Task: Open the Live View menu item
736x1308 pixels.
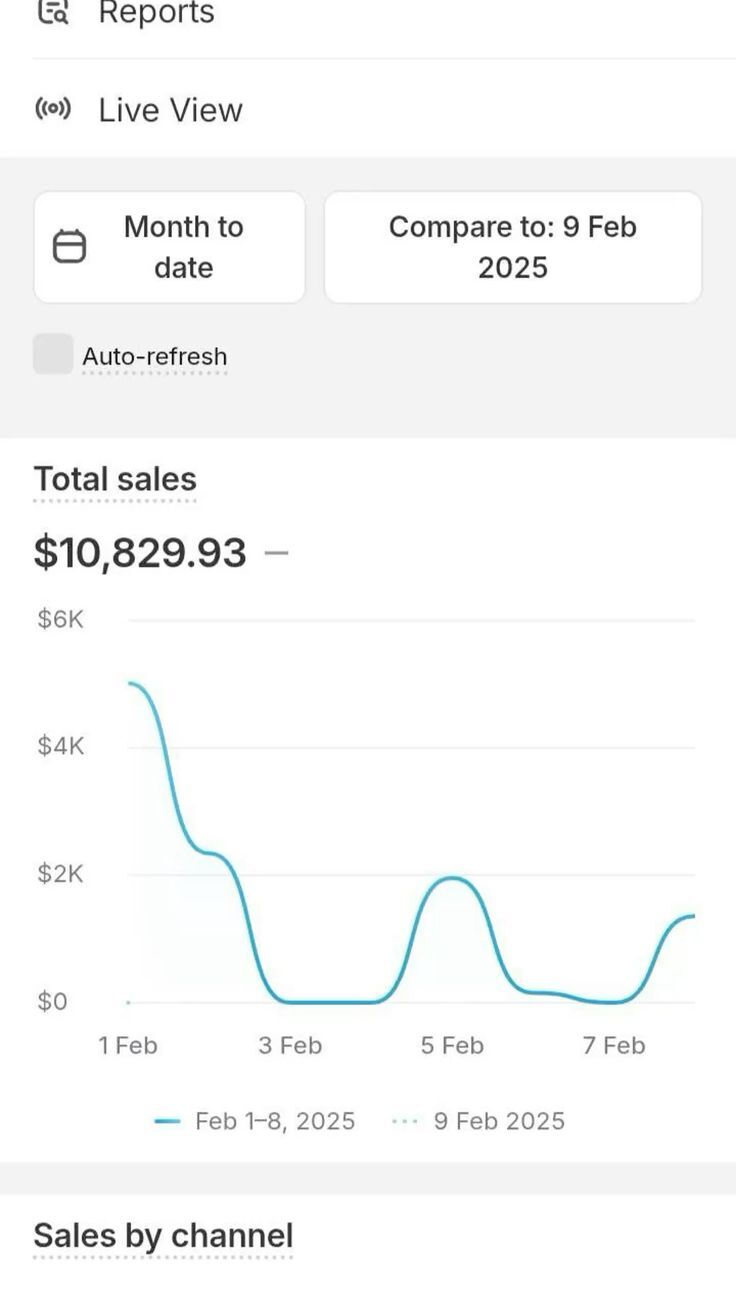Action: (170, 110)
